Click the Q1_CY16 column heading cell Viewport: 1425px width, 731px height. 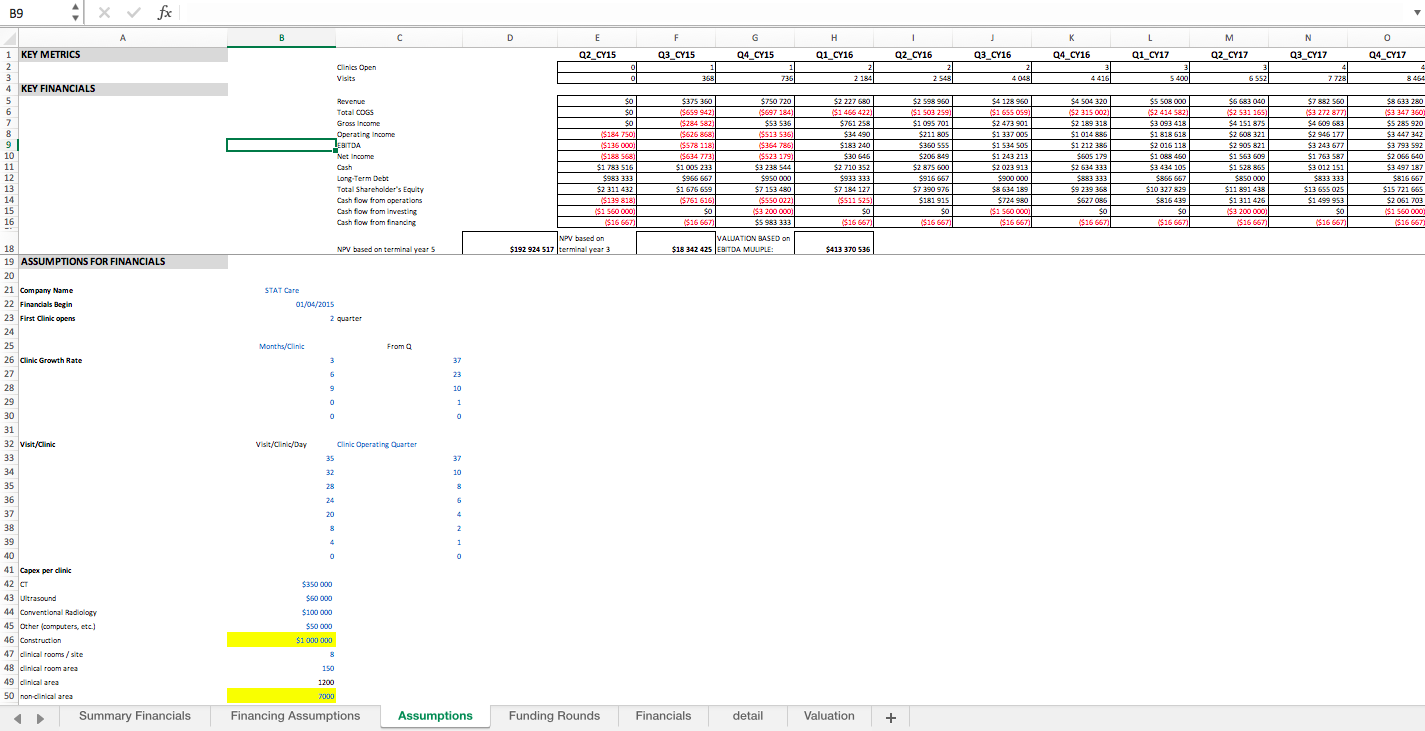click(x=834, y=54)
